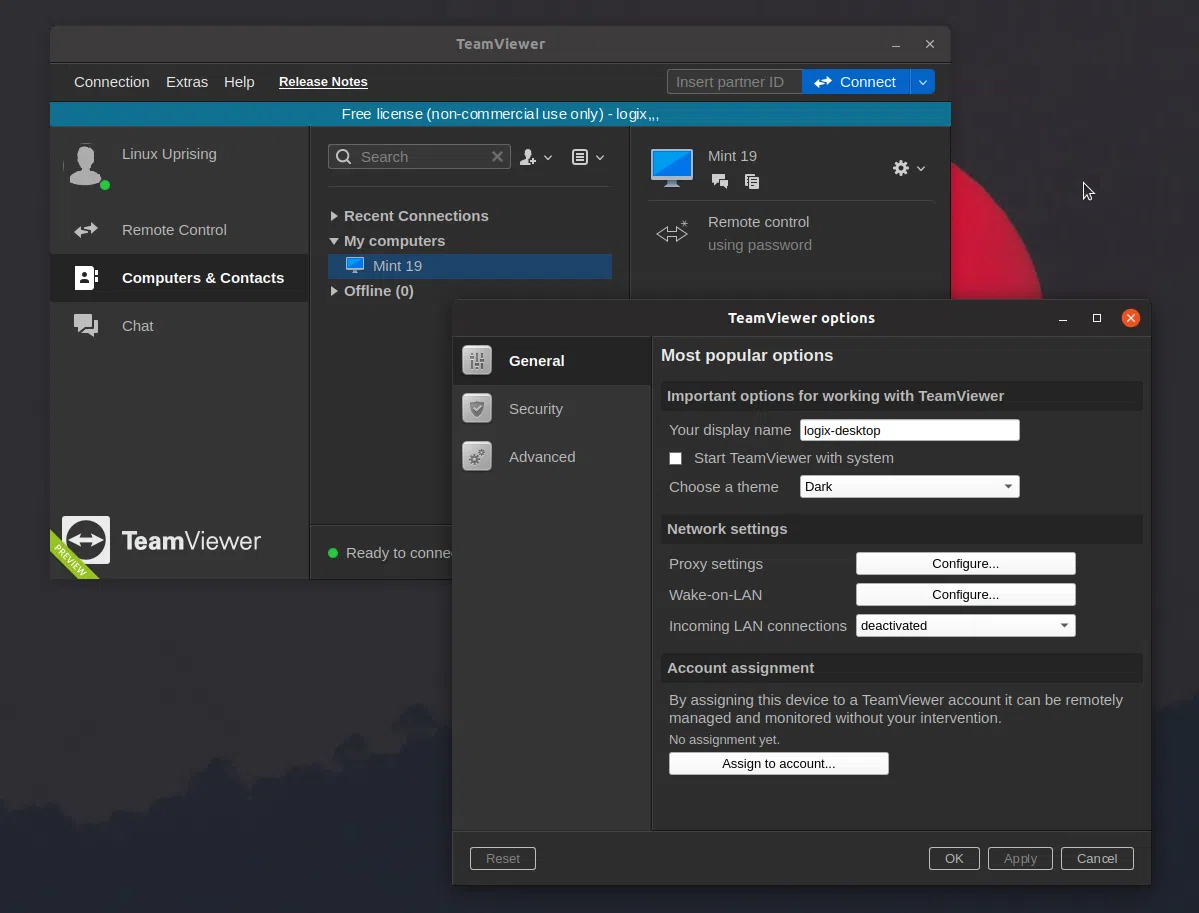Expand Offline (0) group
The width and height of the screenshot is (1199, 913).
click(x=333, y=291)
